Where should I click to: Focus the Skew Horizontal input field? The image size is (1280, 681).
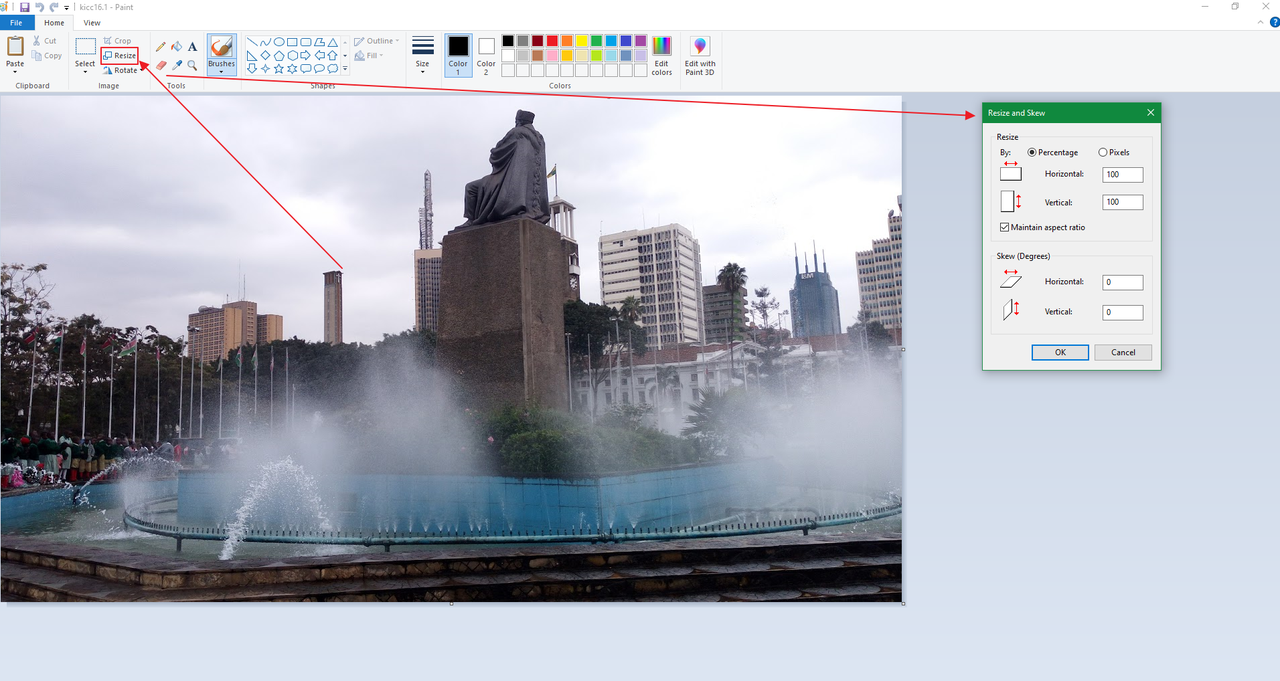[1123, 282]
